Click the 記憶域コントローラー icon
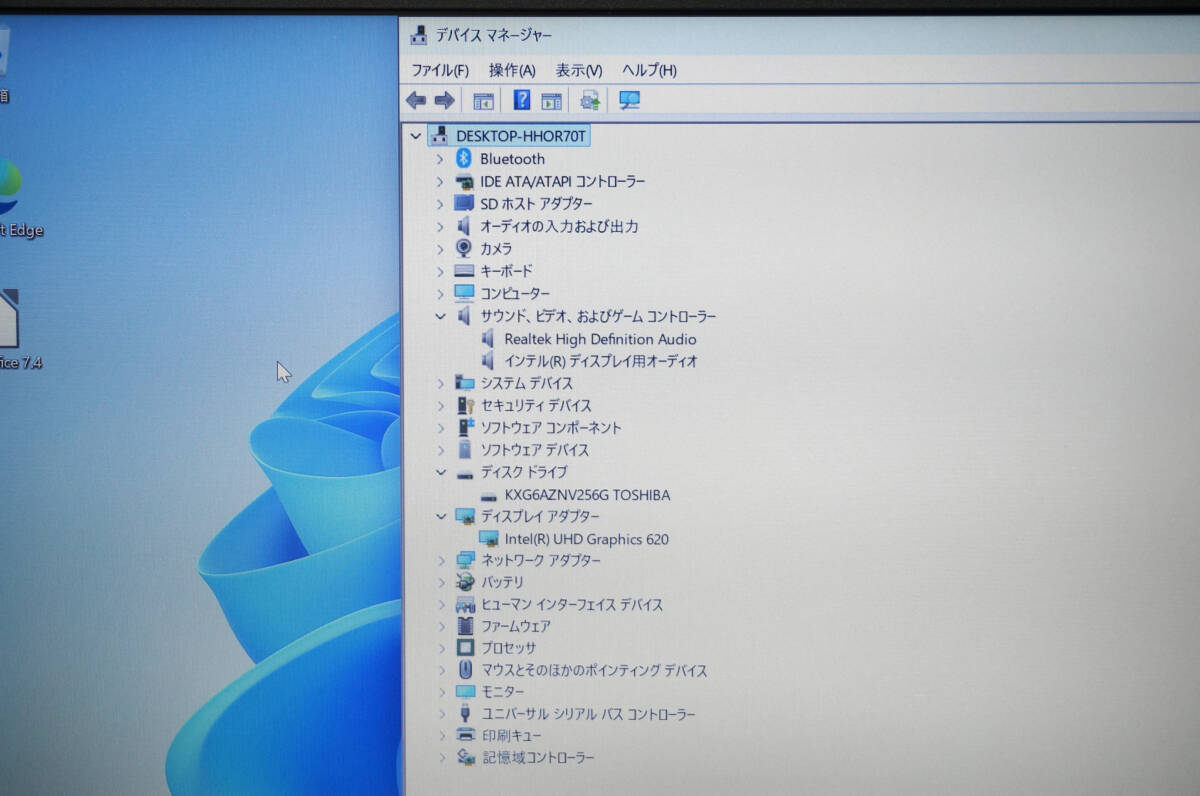This screenshot has width=1200, height=796. (467, 757)
